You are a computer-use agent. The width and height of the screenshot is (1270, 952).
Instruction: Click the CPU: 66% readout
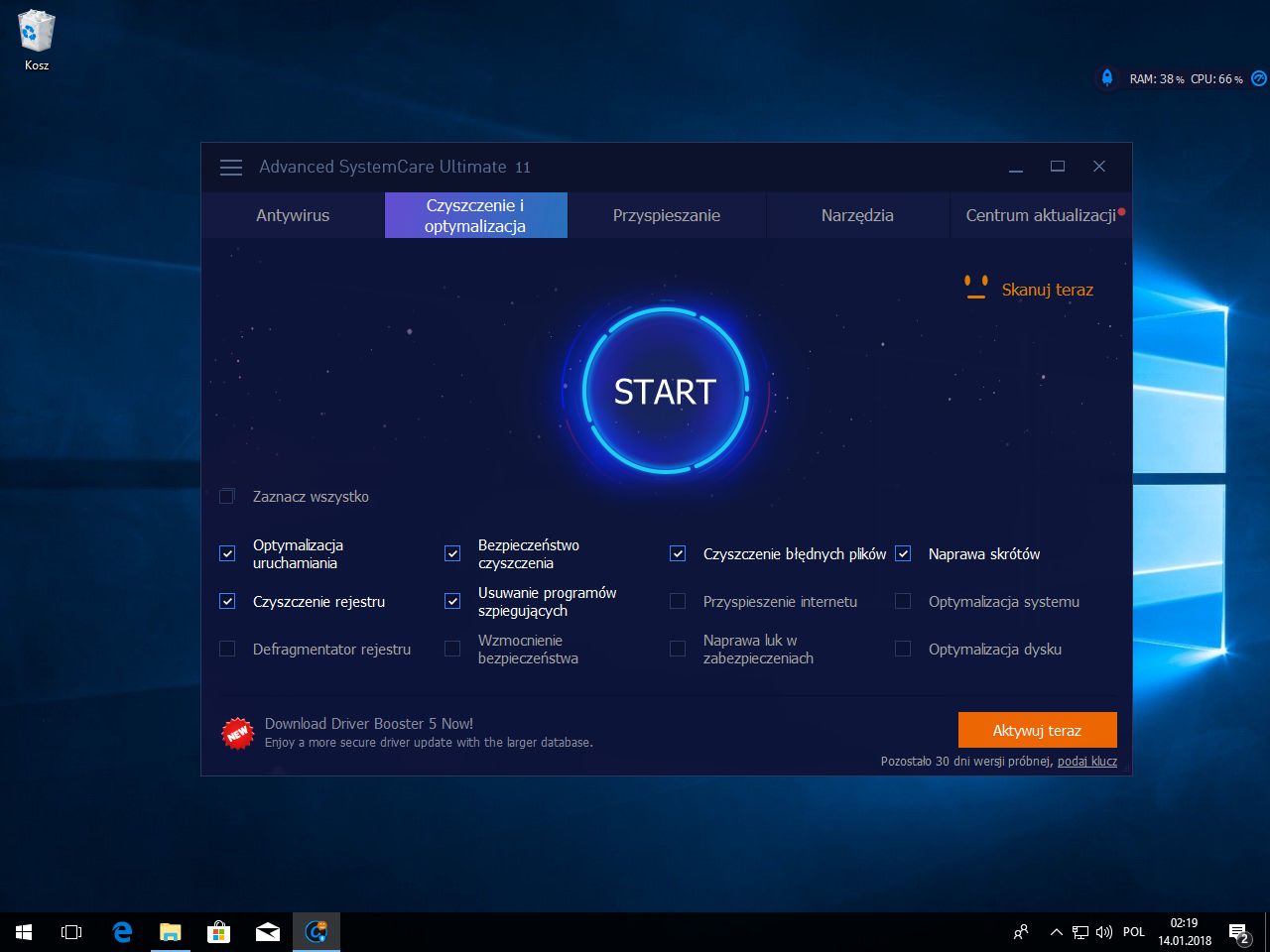1216,79
